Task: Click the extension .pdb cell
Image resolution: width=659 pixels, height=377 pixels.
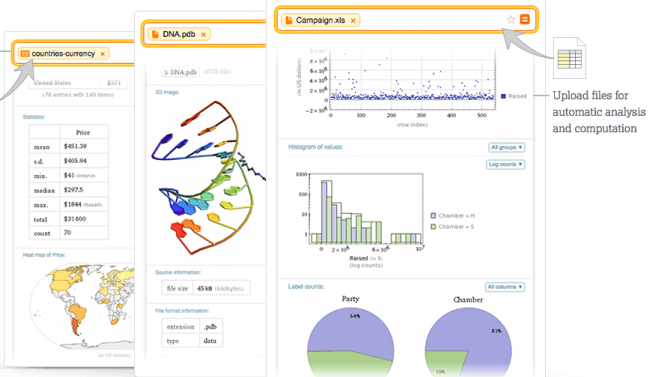Action: tap(210, 327)
